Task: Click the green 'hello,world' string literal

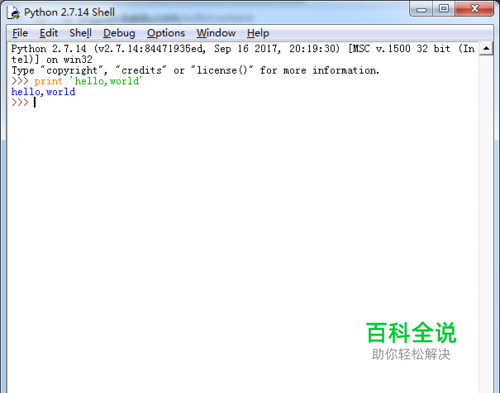Action: pos(106,81)
